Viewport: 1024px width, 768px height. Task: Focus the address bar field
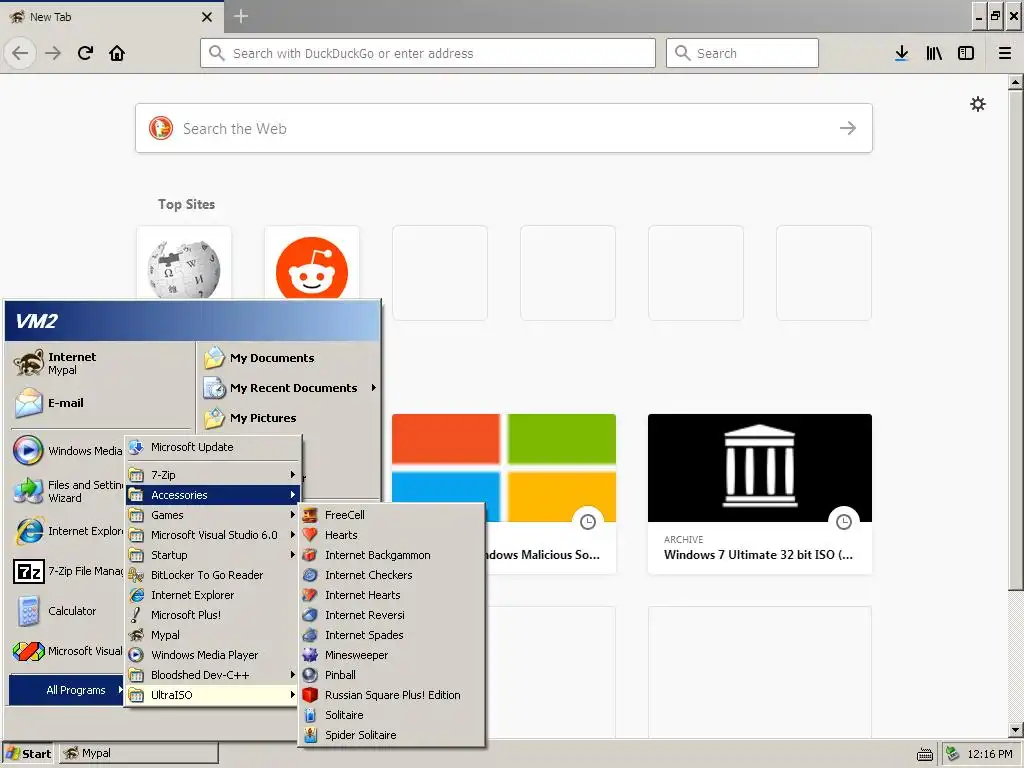point(428,53)
